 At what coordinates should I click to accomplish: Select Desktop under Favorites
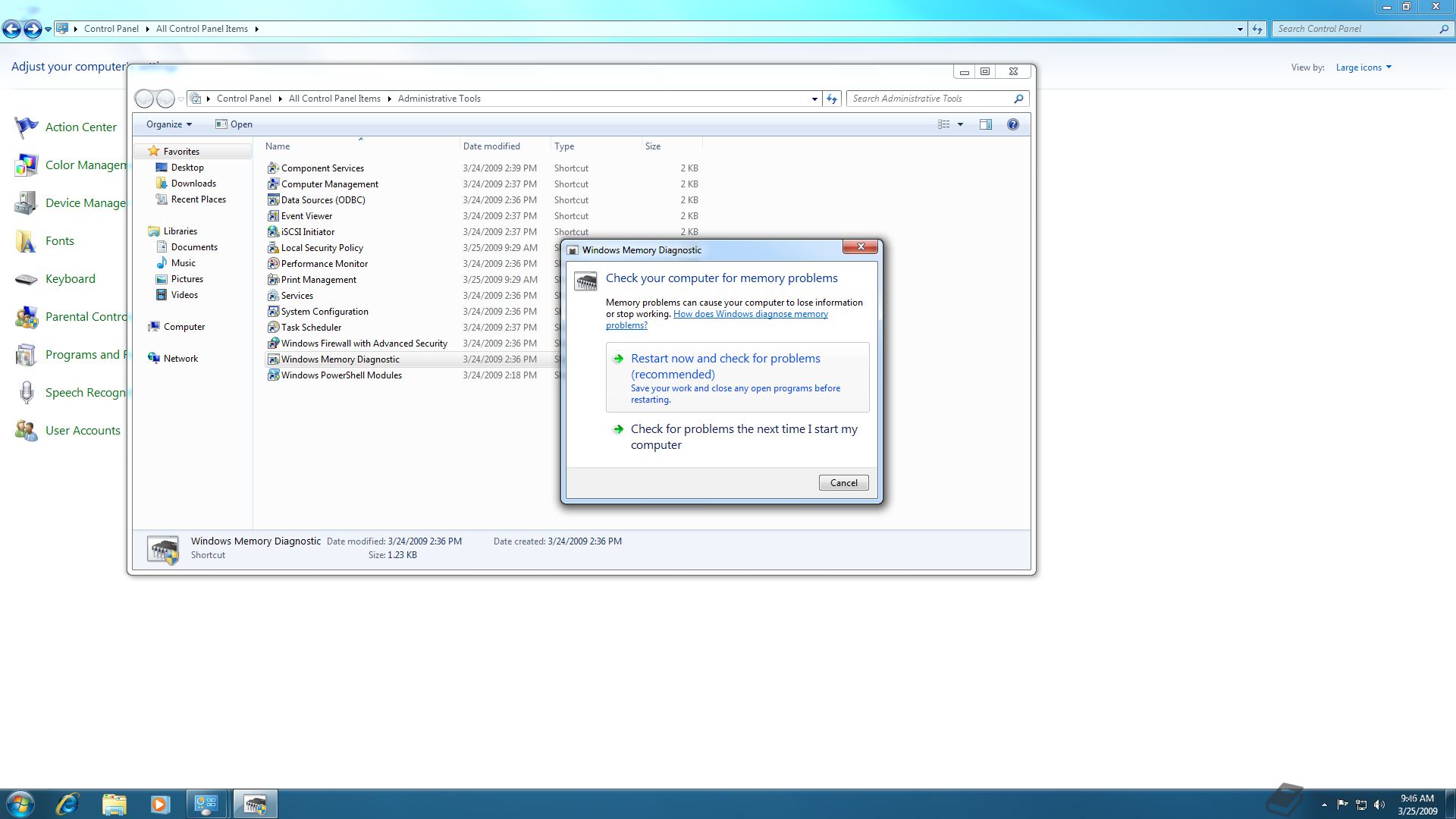point(187,168)
